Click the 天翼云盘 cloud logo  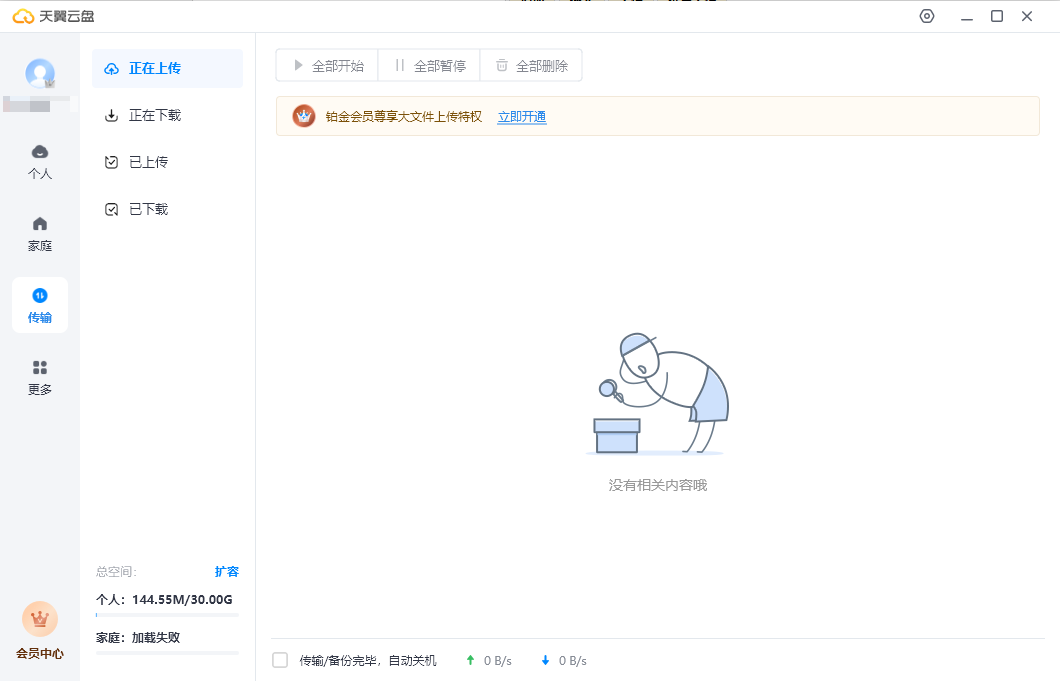(x=23, y=16)
